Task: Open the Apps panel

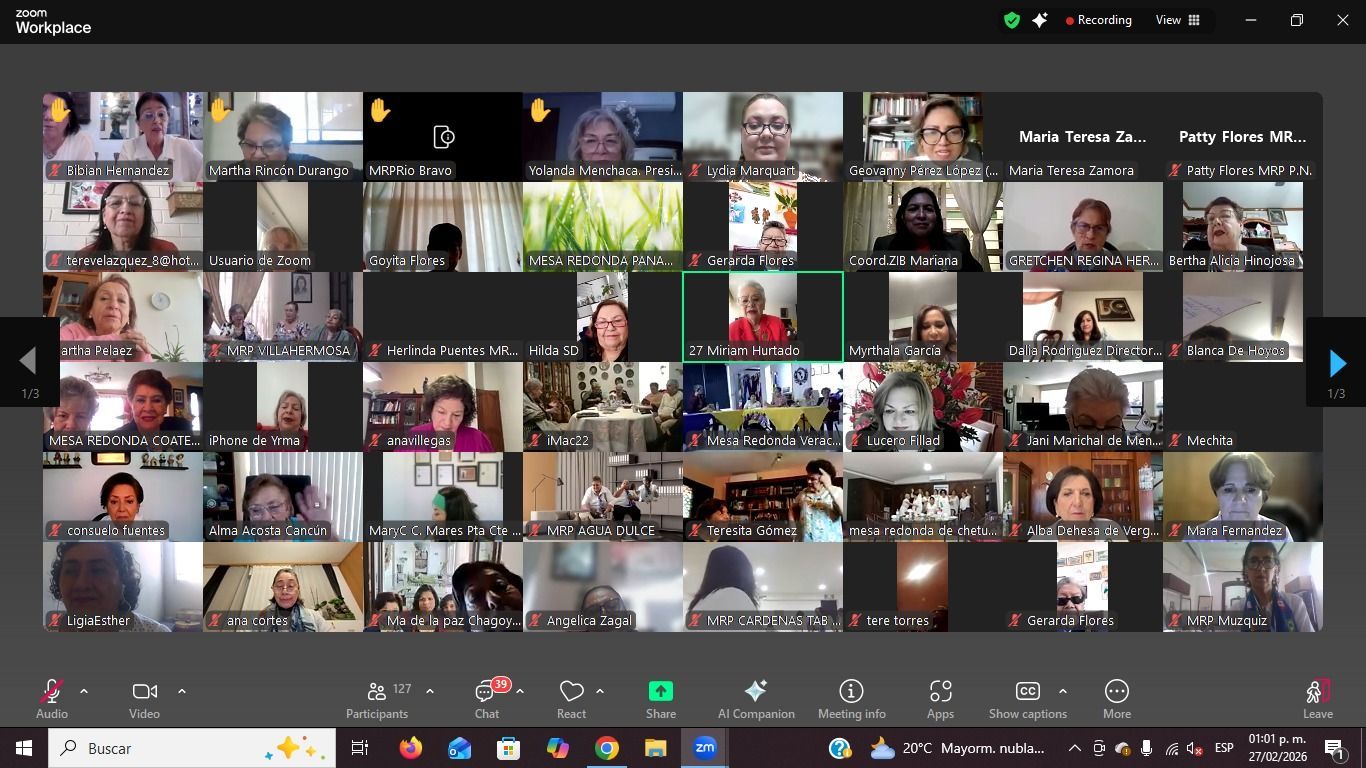Action: pos(940,698)
